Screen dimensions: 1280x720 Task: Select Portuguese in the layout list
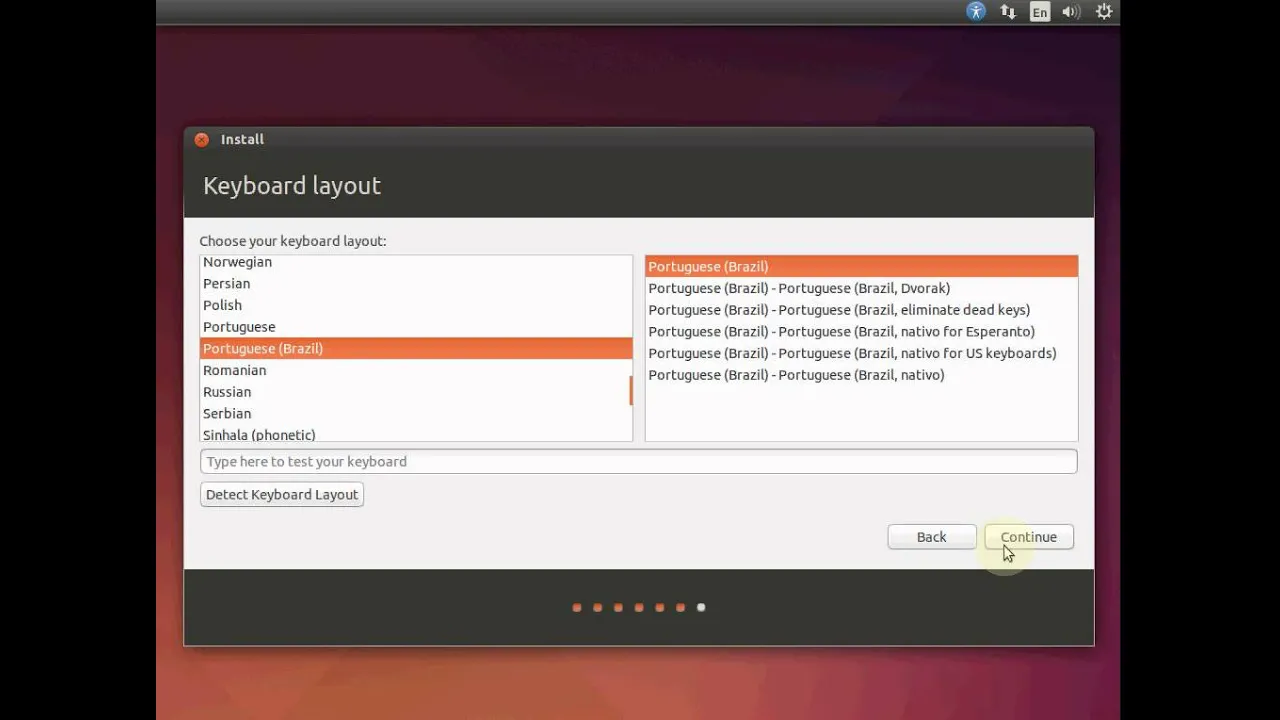point(416,327)
